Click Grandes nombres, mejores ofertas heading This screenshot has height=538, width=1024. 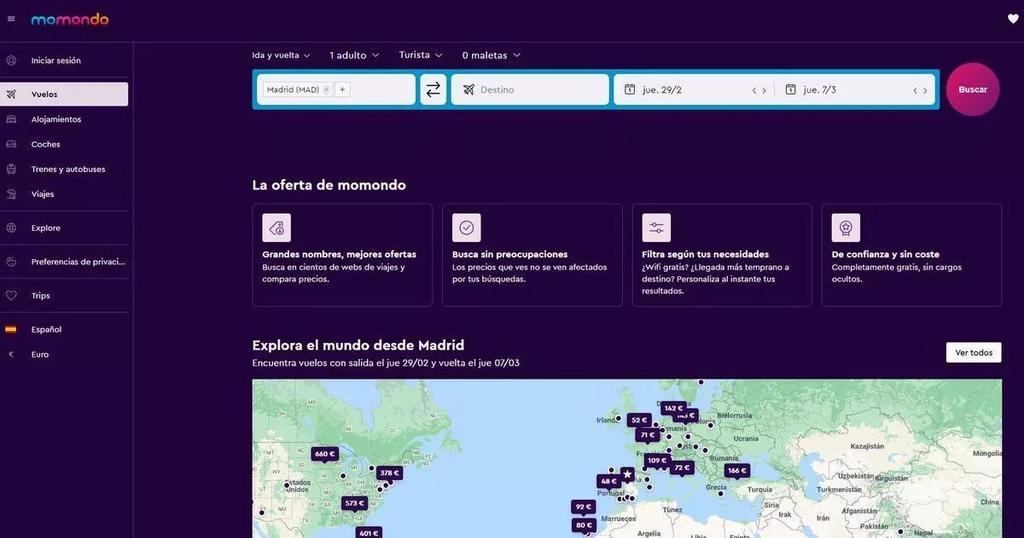point(339,254)
